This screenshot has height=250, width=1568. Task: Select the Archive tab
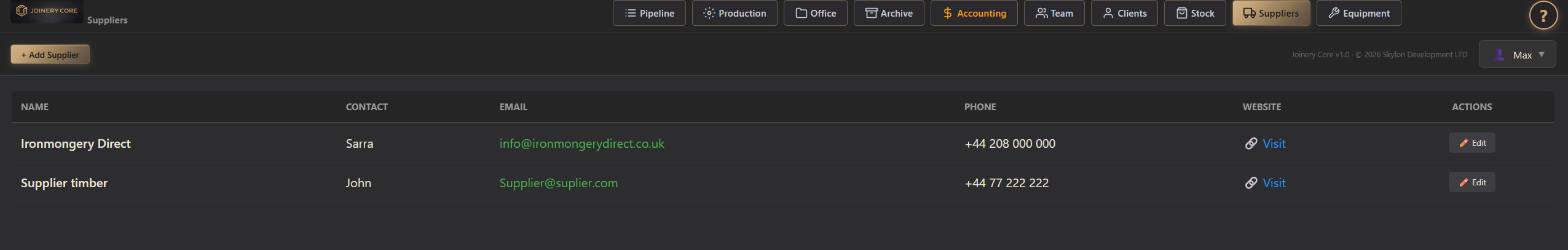(889, 13)
